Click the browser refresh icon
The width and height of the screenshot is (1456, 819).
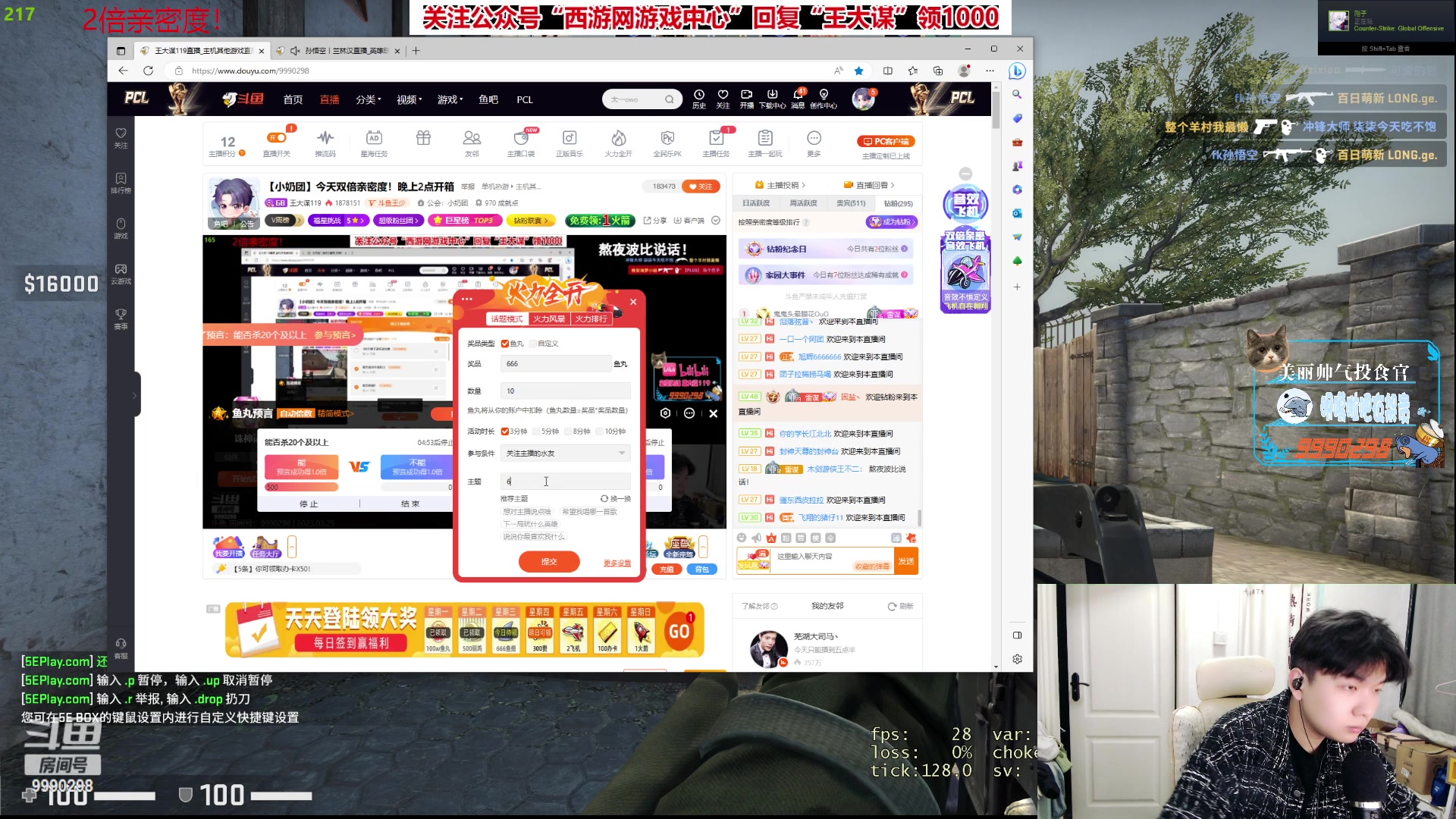[x=148, y=71]
